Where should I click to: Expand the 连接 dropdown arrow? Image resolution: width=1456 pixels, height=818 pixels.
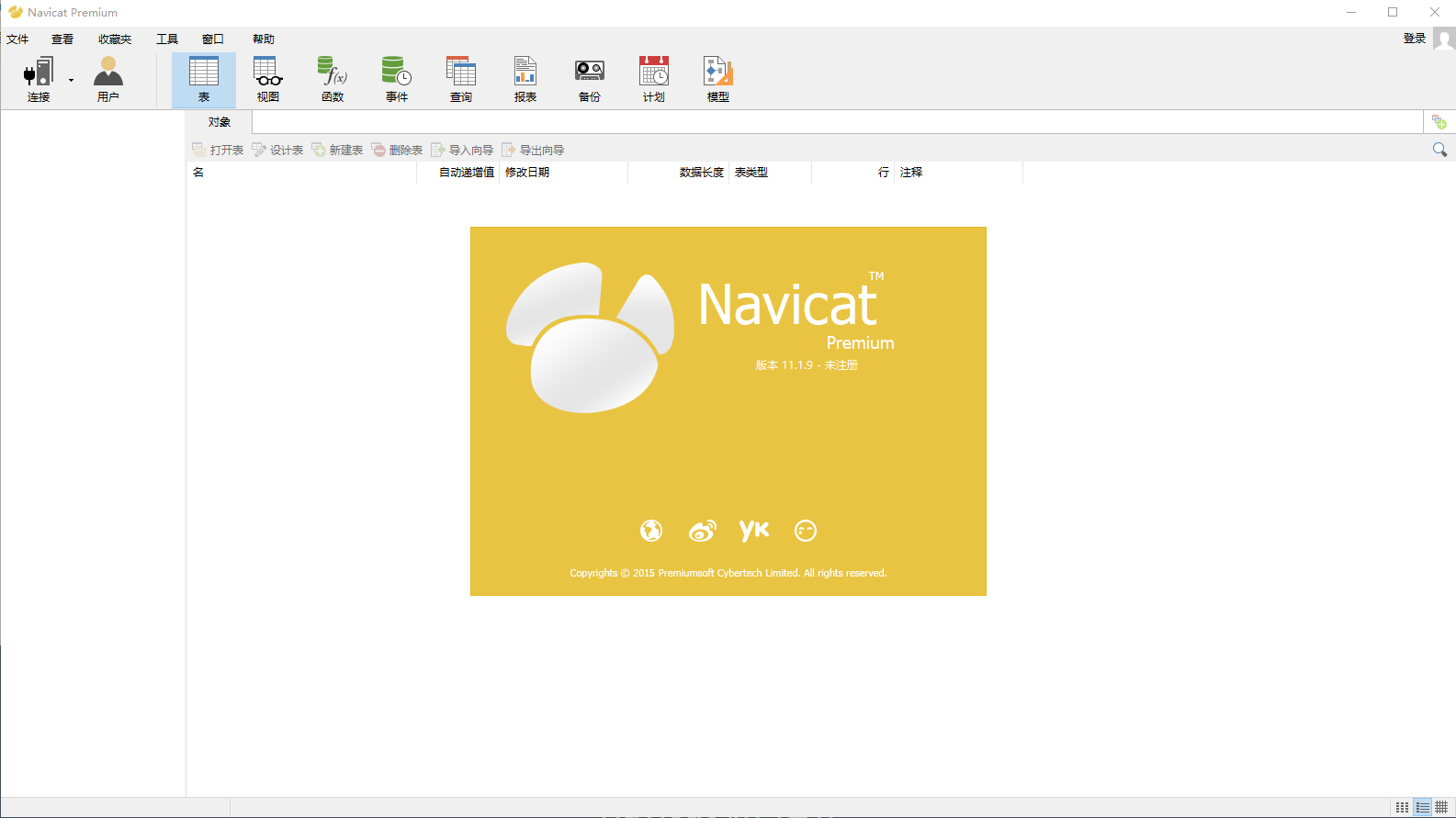click(71, 81)
